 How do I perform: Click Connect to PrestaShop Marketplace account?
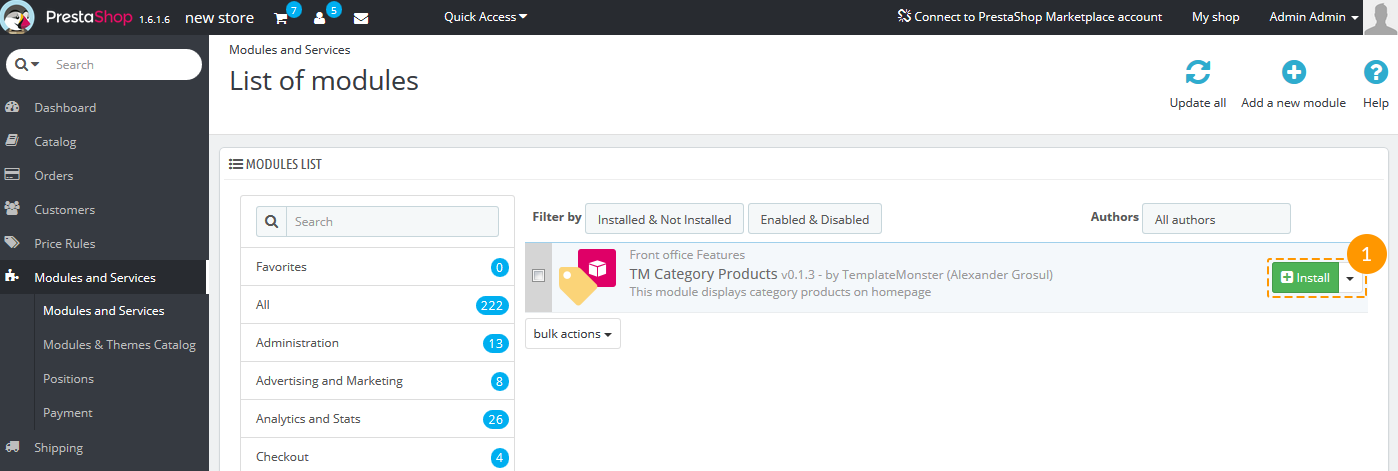pyautogui.click(x=1030, y=17)
